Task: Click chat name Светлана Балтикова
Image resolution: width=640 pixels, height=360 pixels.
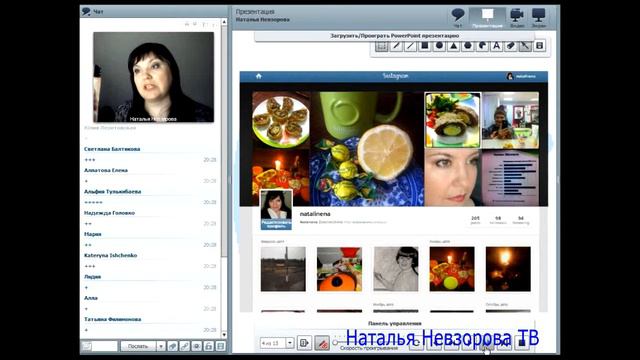Action: pyautogui.click(x=112, y=149)
